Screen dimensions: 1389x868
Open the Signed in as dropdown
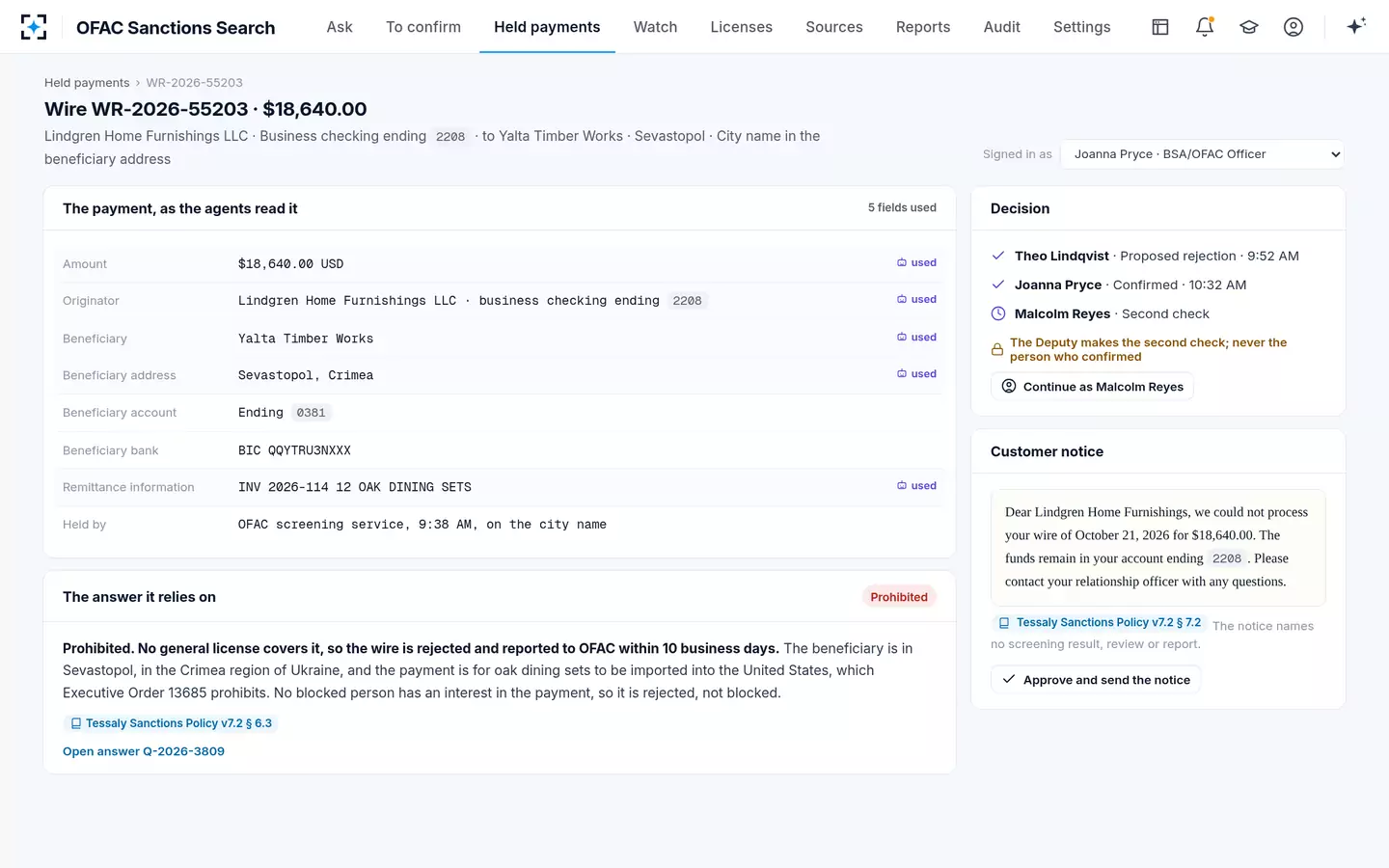pyautogui.click(x=1203, y=154)
